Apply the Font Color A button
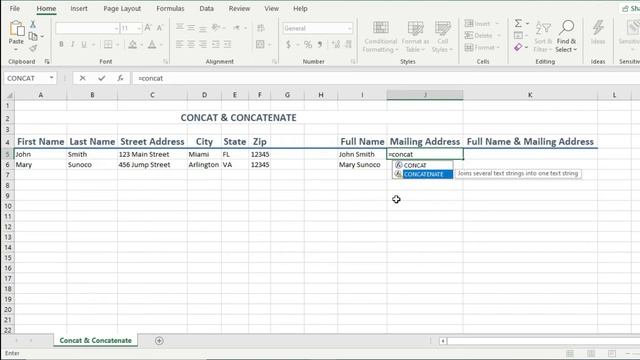640x360 pixels. 152,44
